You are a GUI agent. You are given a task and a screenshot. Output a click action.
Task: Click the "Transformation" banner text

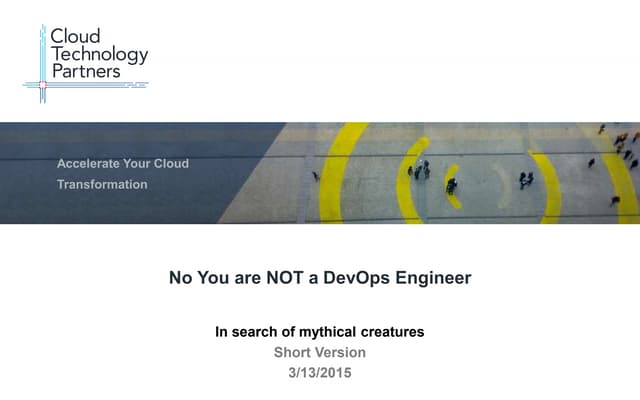(102, 184)
